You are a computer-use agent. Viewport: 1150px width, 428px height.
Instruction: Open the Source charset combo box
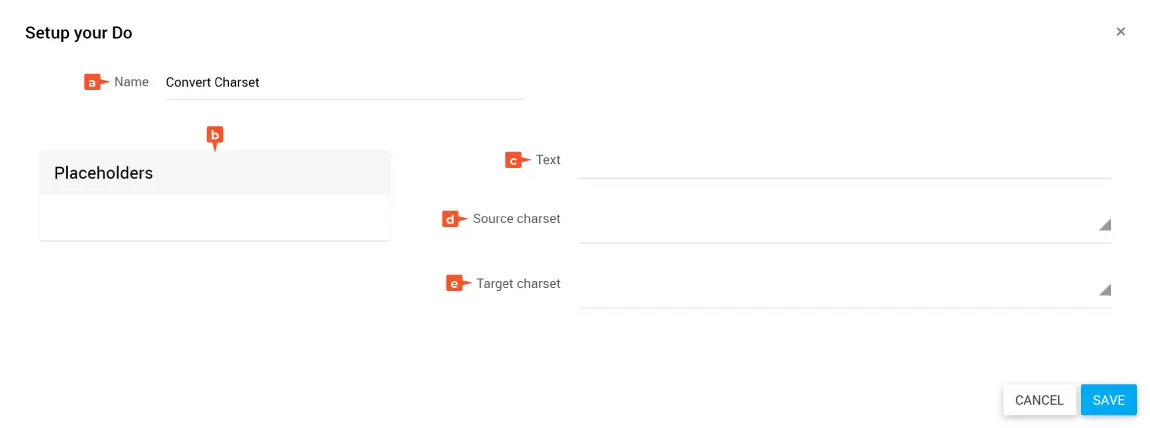[x=835, y=225]
